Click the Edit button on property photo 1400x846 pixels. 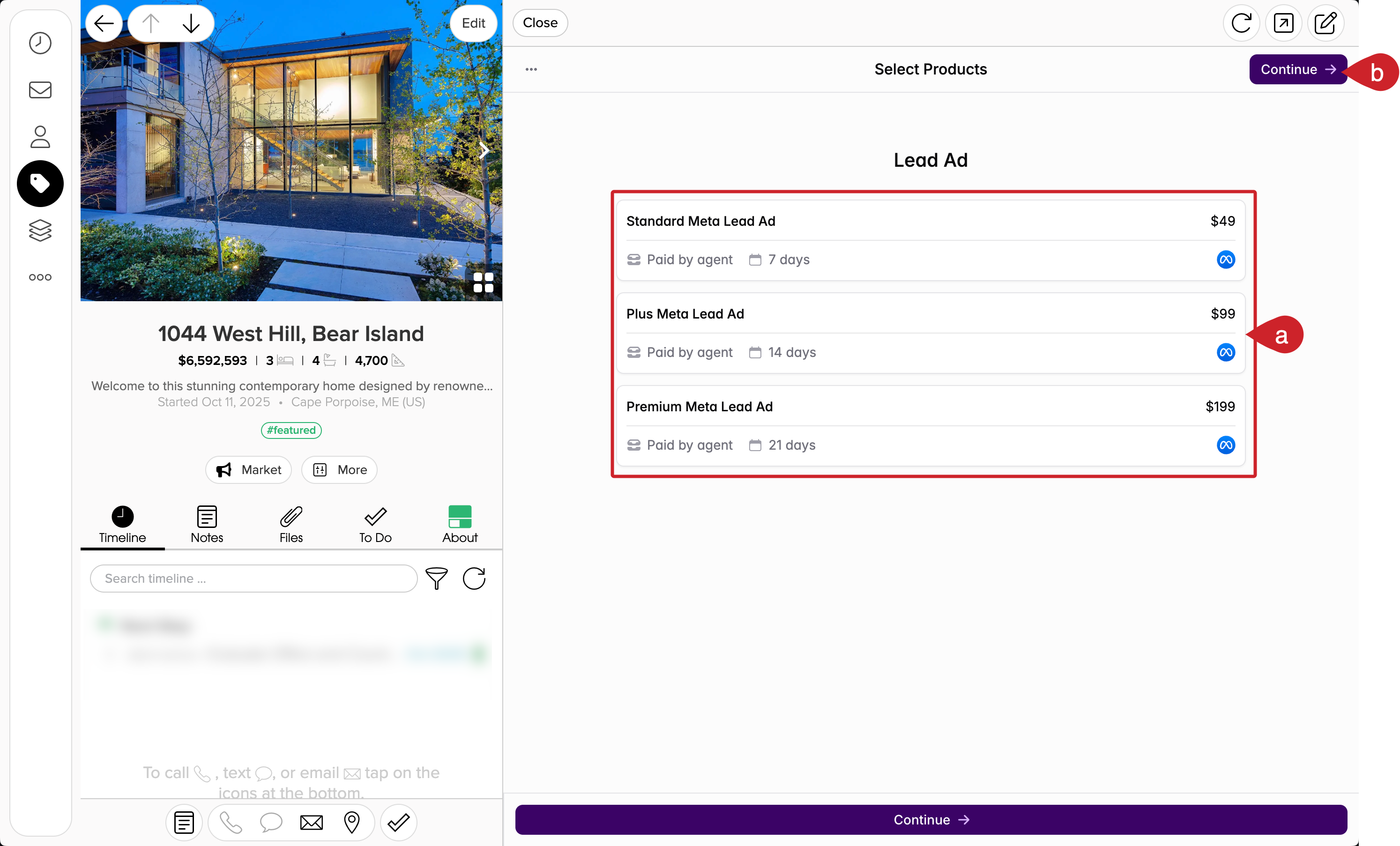click(473, 23)
